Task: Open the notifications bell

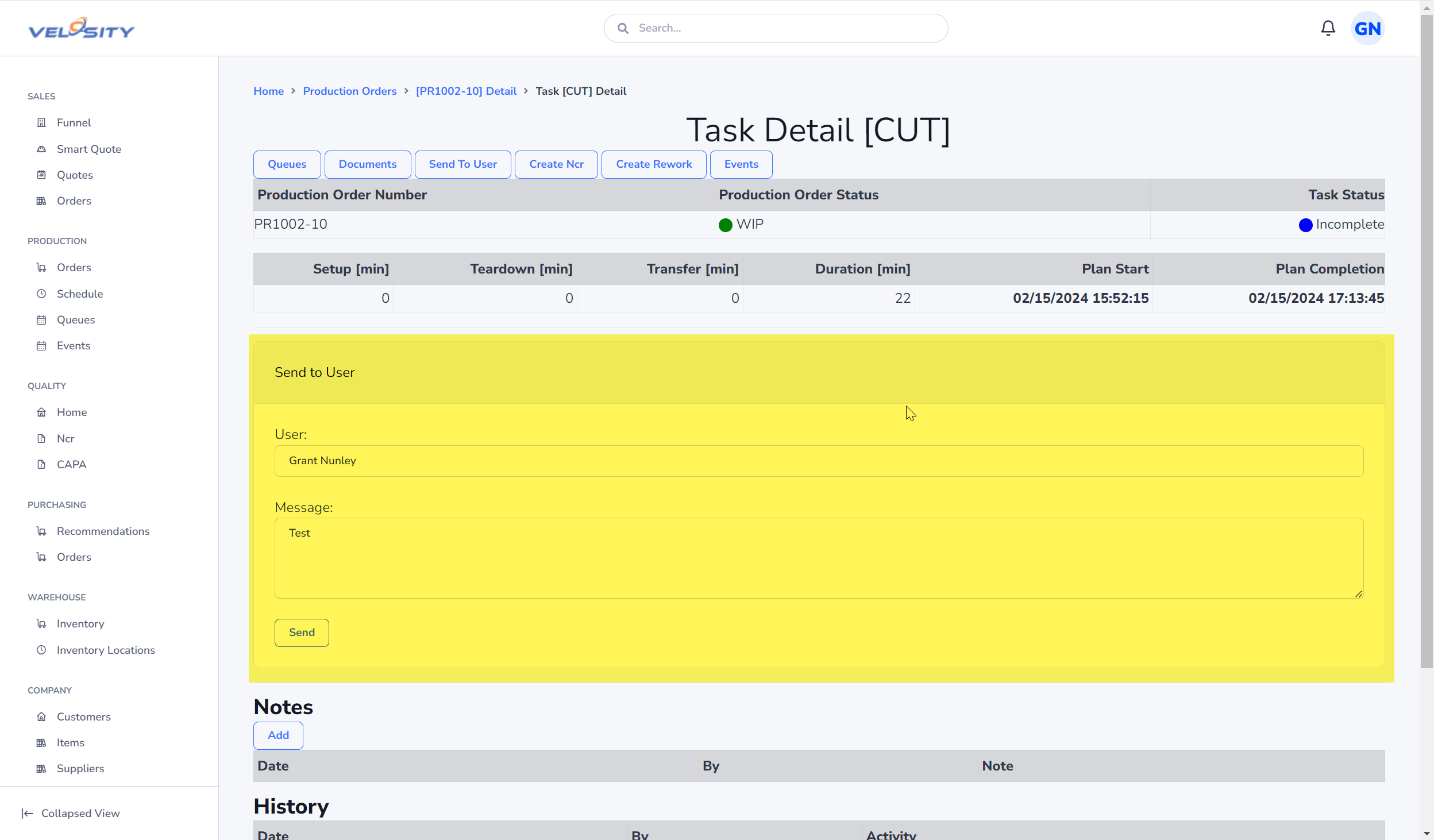Action: [1328, 28]
